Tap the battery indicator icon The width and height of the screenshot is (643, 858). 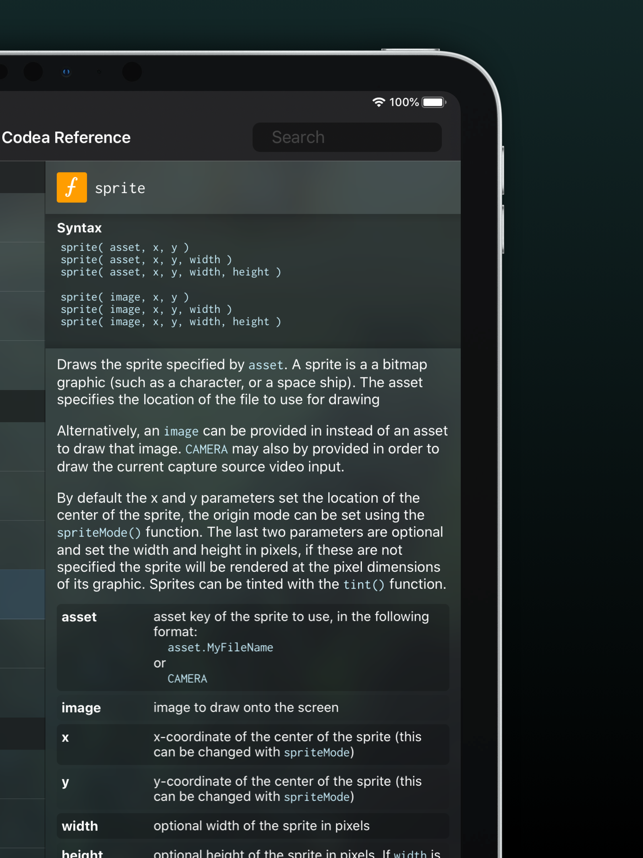pyautogui.click(x=434, y=102)
